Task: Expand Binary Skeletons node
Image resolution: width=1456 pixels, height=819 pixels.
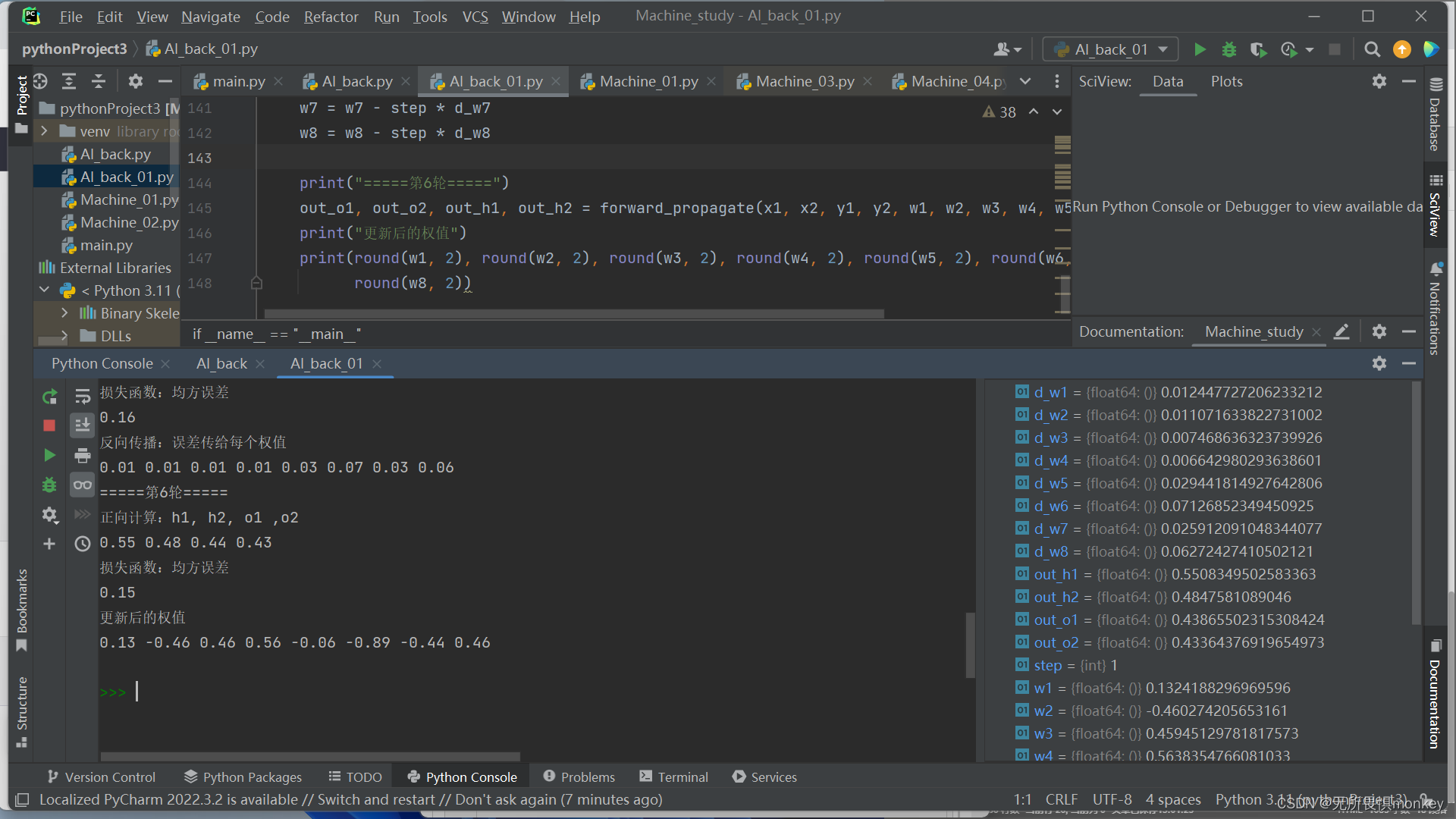Action: point(64,313)
